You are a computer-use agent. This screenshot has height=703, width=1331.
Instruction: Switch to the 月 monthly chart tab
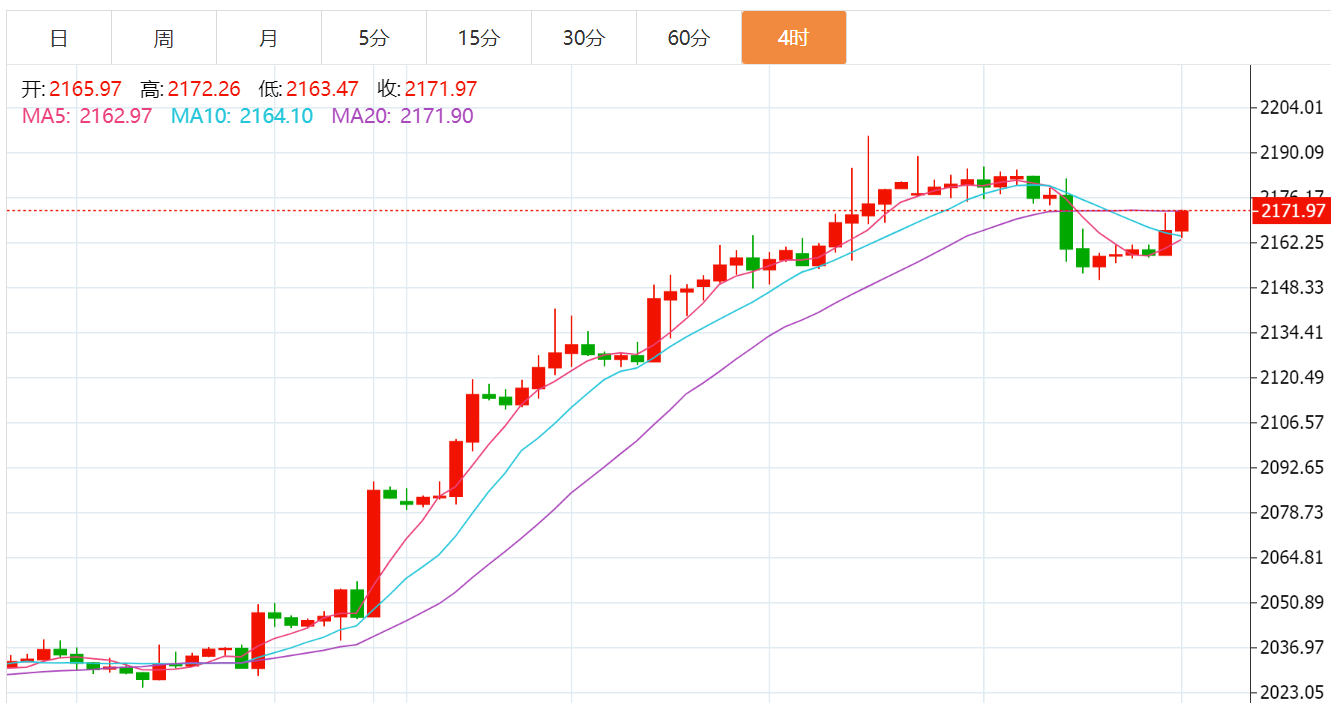tap(269, 38)
